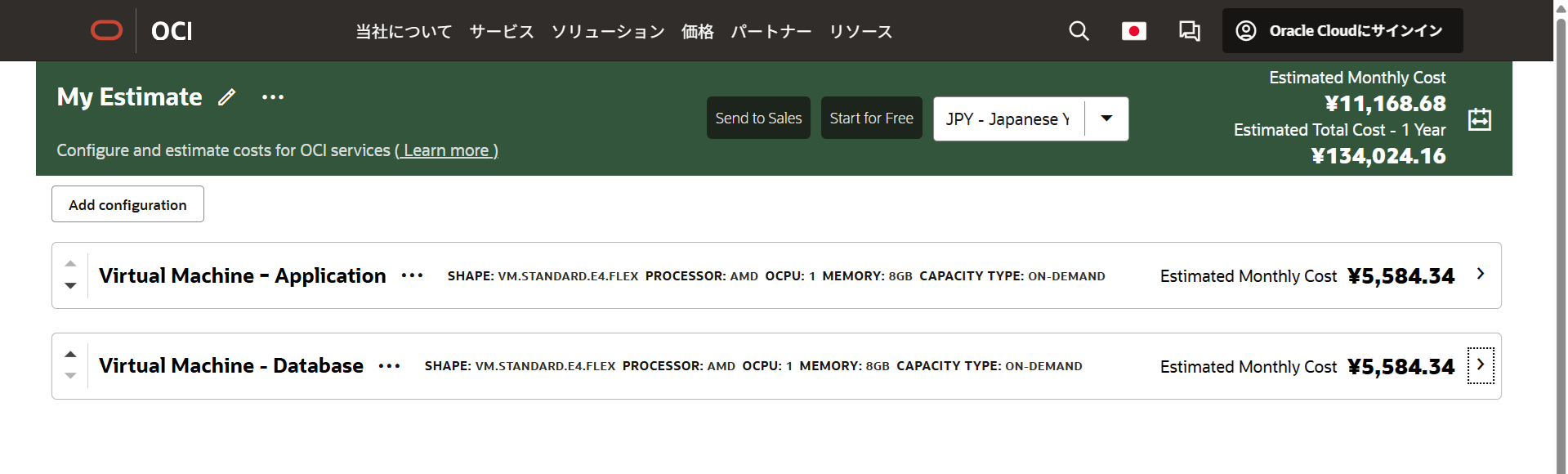
Task: Open Virtual Machine - Database options ellipsis
Action: (390, 365)
